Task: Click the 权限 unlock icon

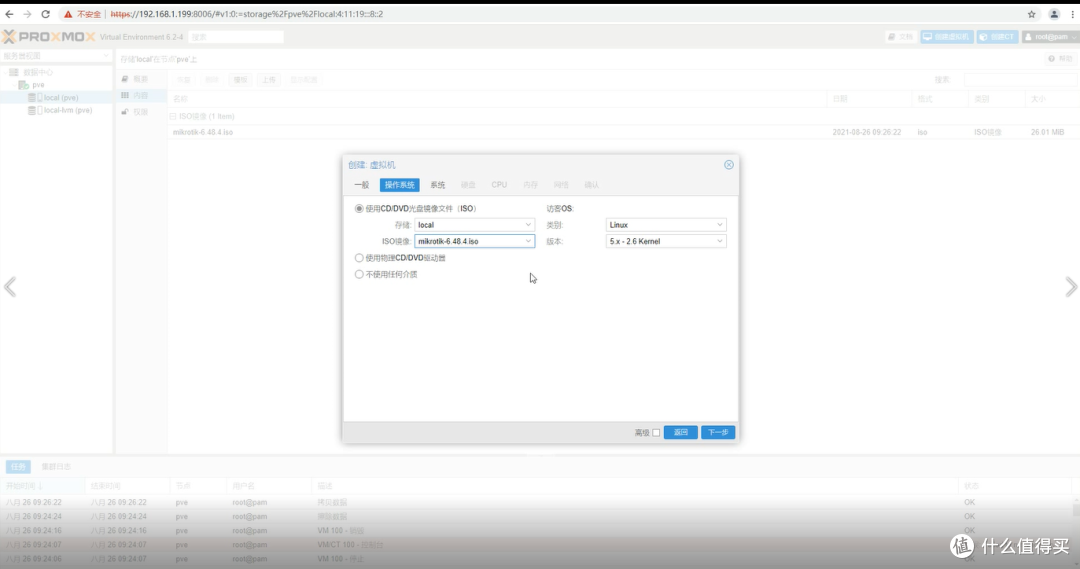Action: point(125,112)
